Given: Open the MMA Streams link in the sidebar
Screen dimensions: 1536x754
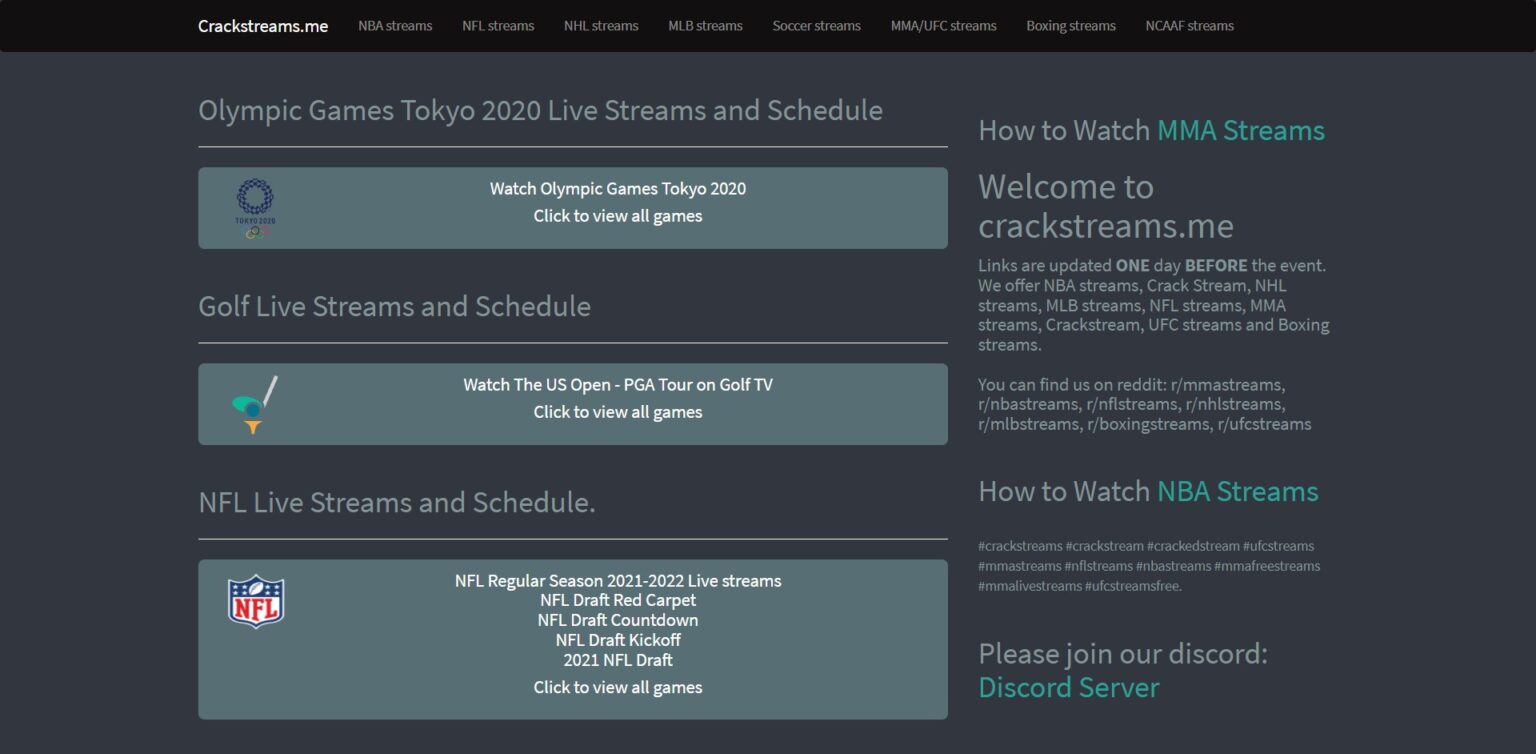Looking at the screenshot, I should [x=1240, y=131].
